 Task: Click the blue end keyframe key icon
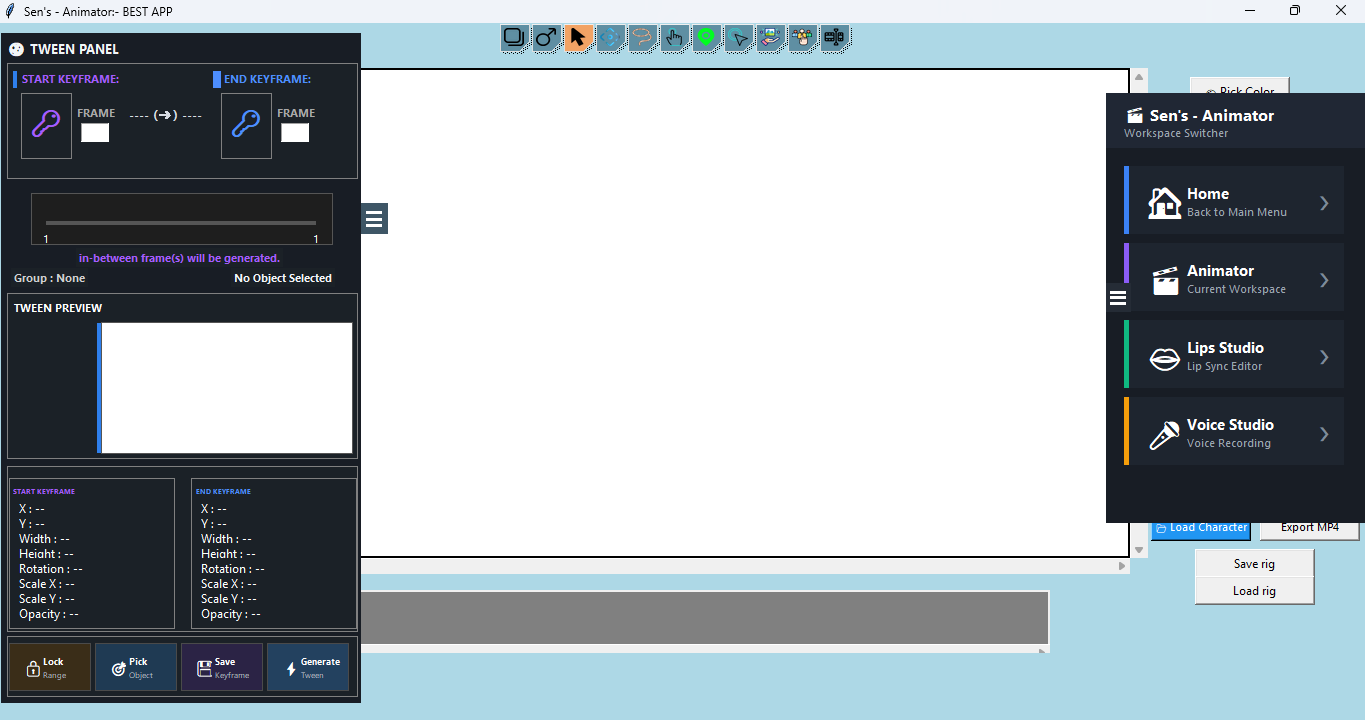click(x=246, y=125)
